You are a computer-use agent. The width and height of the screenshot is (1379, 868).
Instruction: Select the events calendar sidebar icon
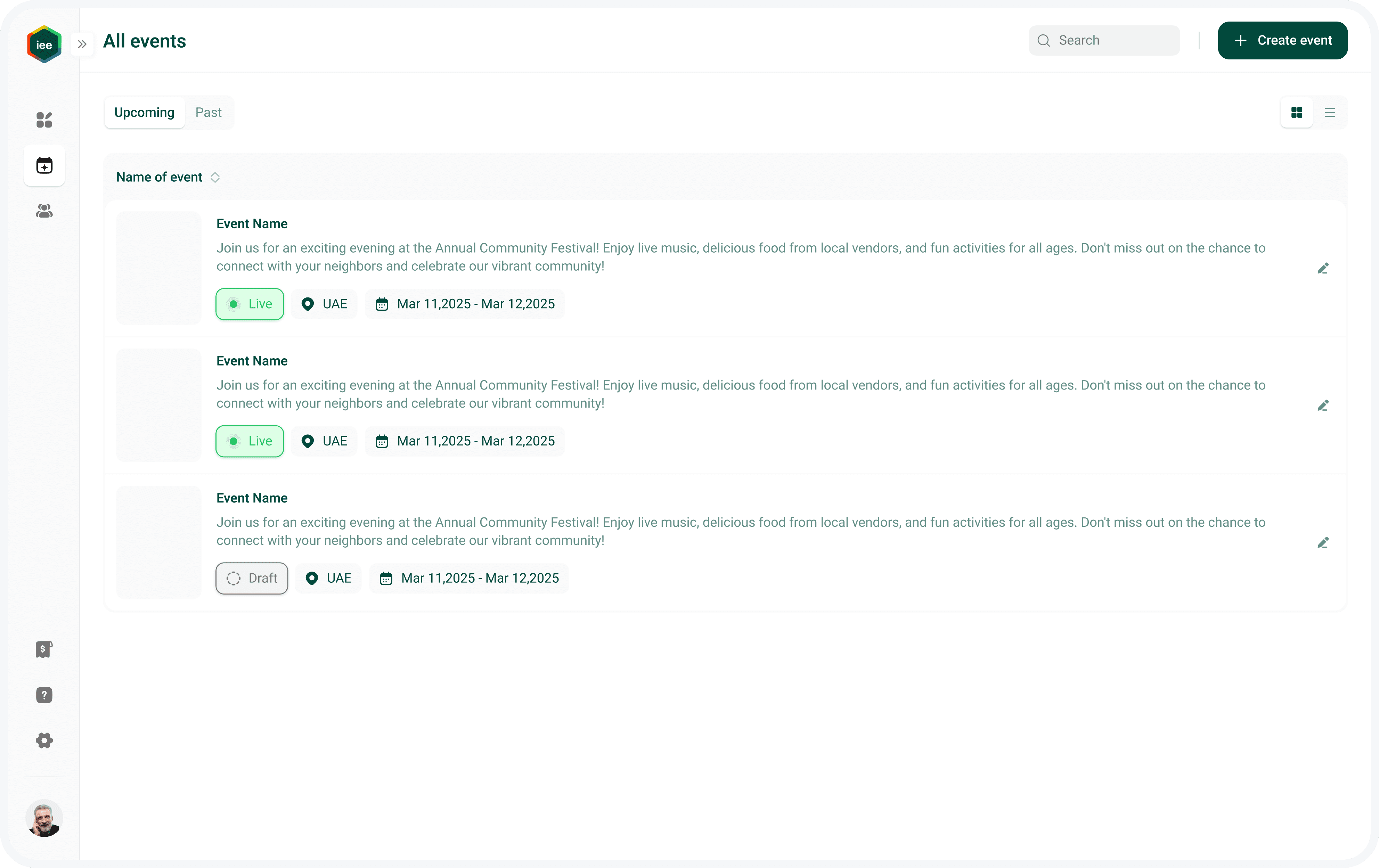[x=44, y=165]
